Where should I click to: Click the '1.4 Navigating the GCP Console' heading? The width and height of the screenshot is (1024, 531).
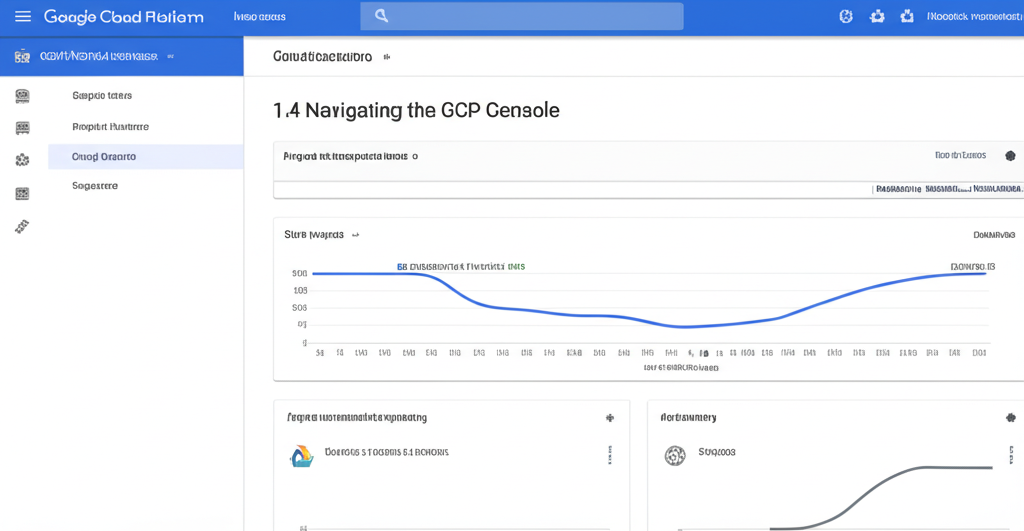pos(416,110)
